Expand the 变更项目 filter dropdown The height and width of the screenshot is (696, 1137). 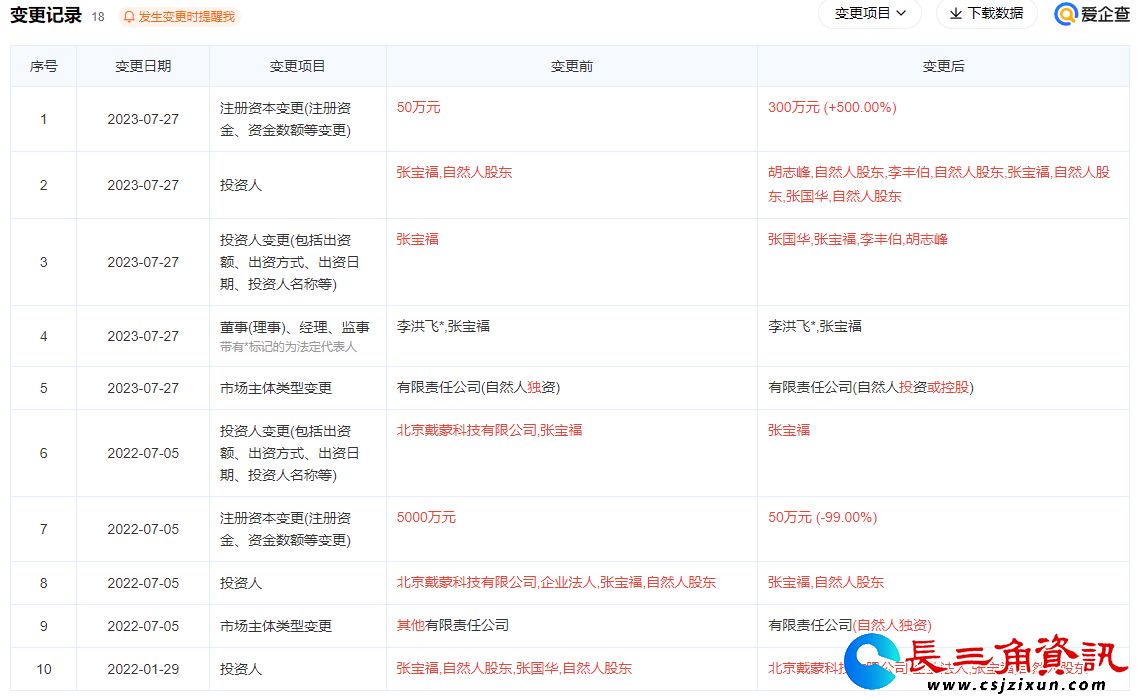(870, 14)
